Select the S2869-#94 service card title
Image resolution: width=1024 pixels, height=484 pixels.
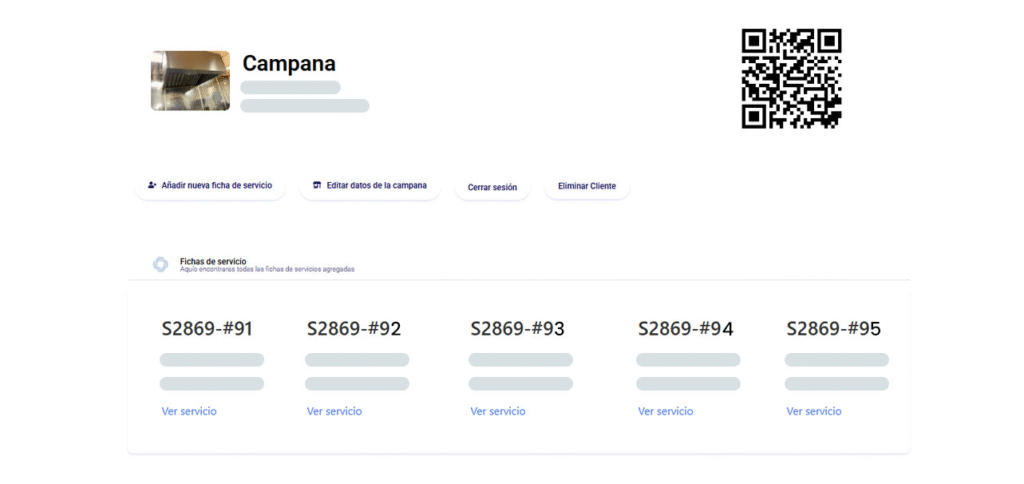686,329
